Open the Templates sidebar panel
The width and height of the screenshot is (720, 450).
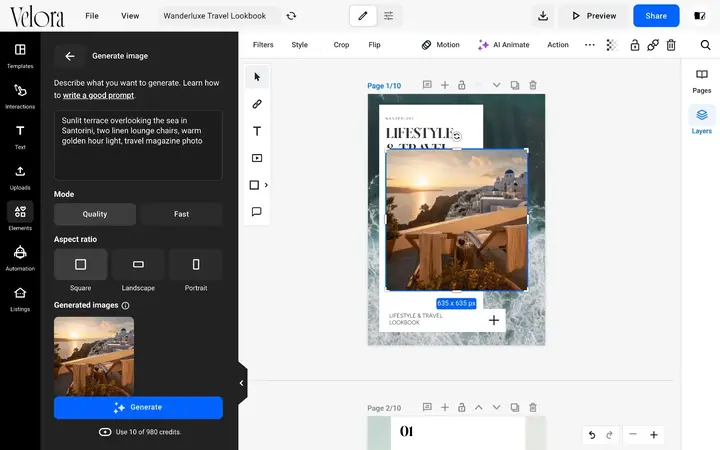click(20, 56)
